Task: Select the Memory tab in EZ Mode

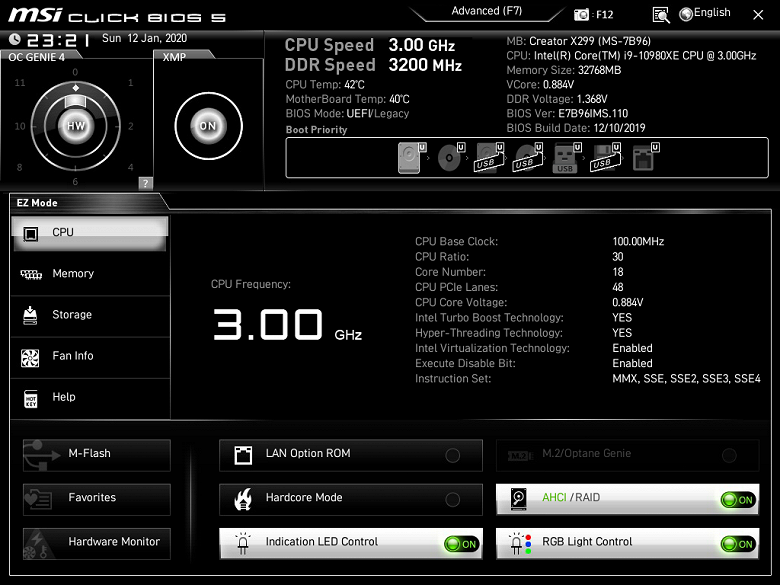Action: click(91, 274)
